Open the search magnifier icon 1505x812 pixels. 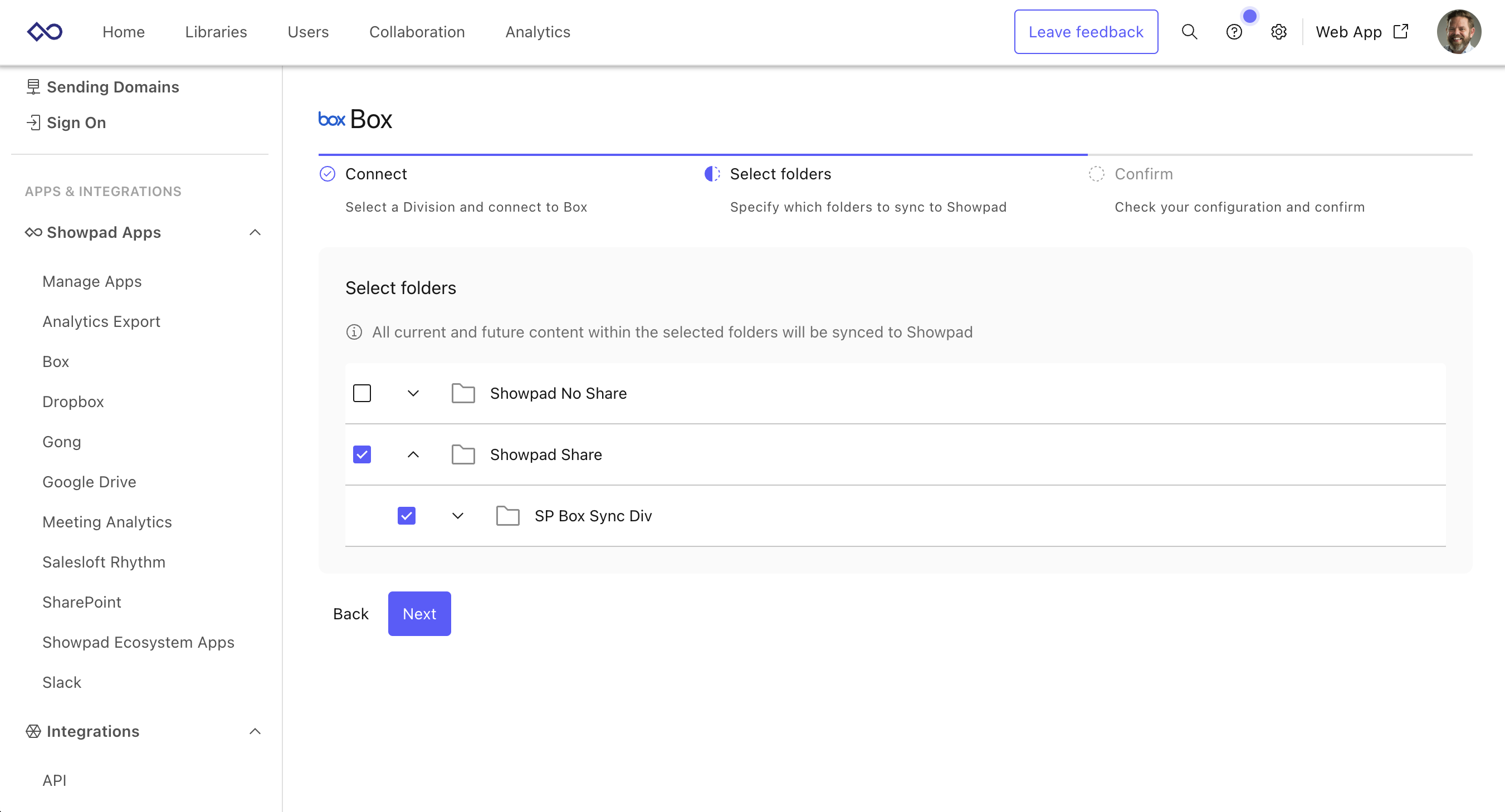(1189, 32)
